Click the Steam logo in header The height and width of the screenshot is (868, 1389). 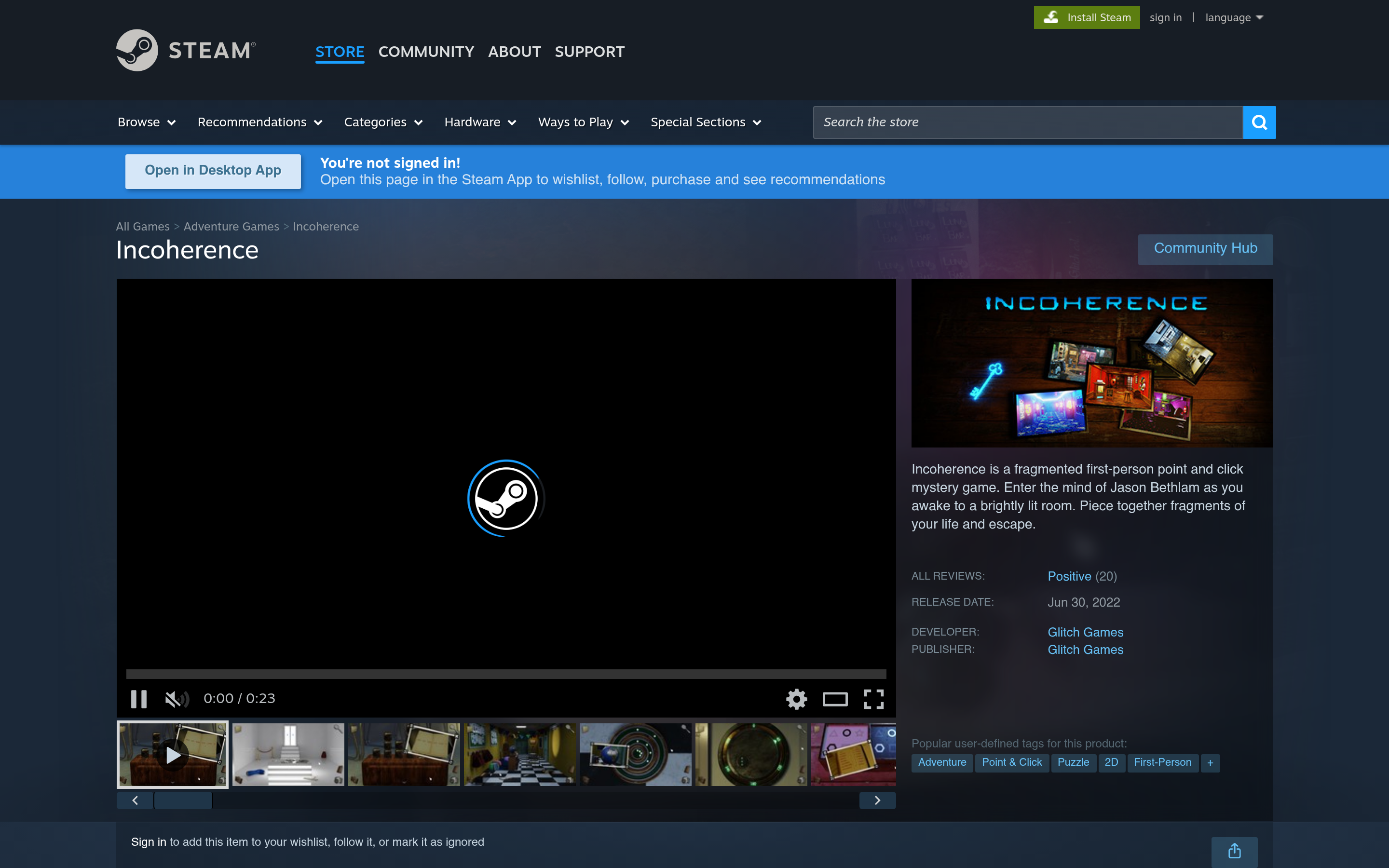pyautogui.click(x=186, y=51)
